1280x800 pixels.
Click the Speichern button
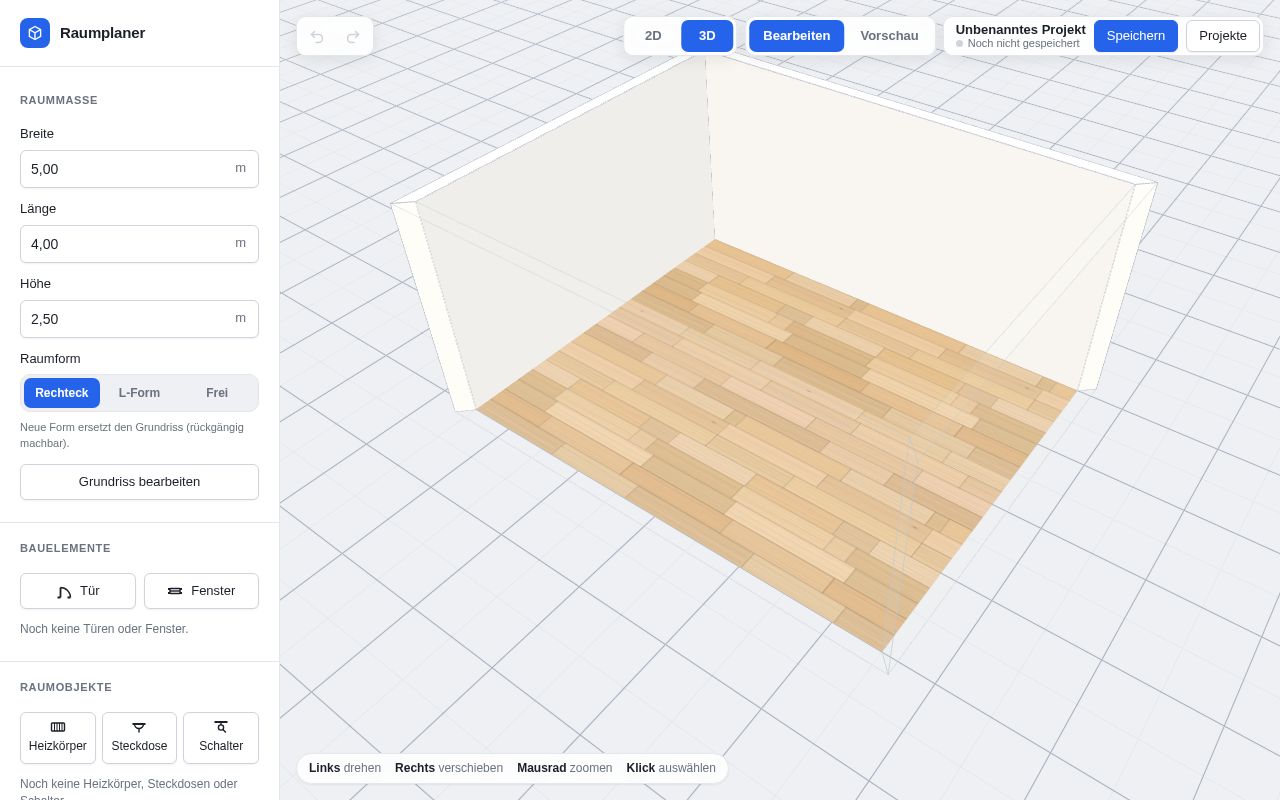[x=1136, y=36]
